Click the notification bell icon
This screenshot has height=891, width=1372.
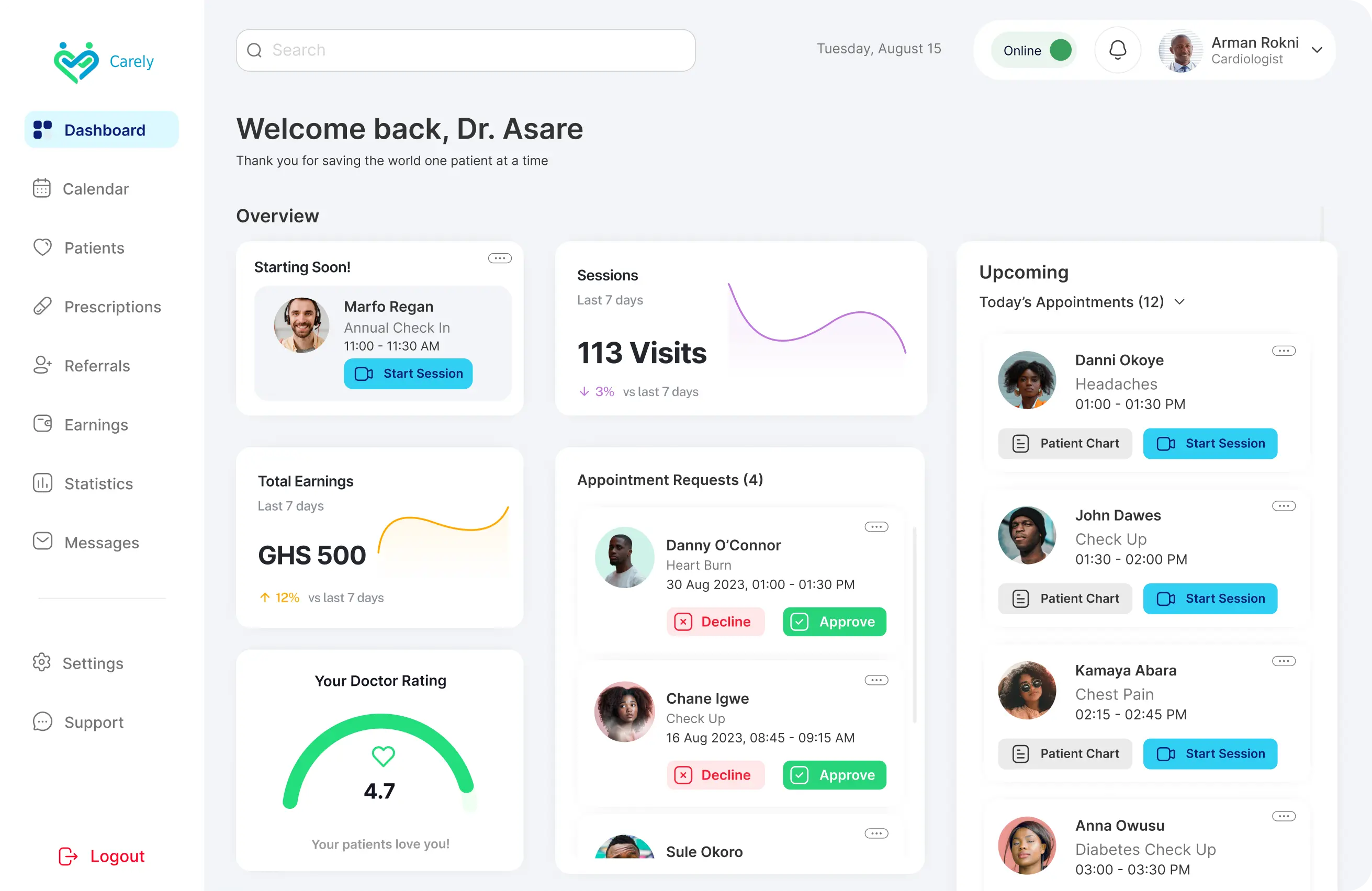click(1117, 50)
